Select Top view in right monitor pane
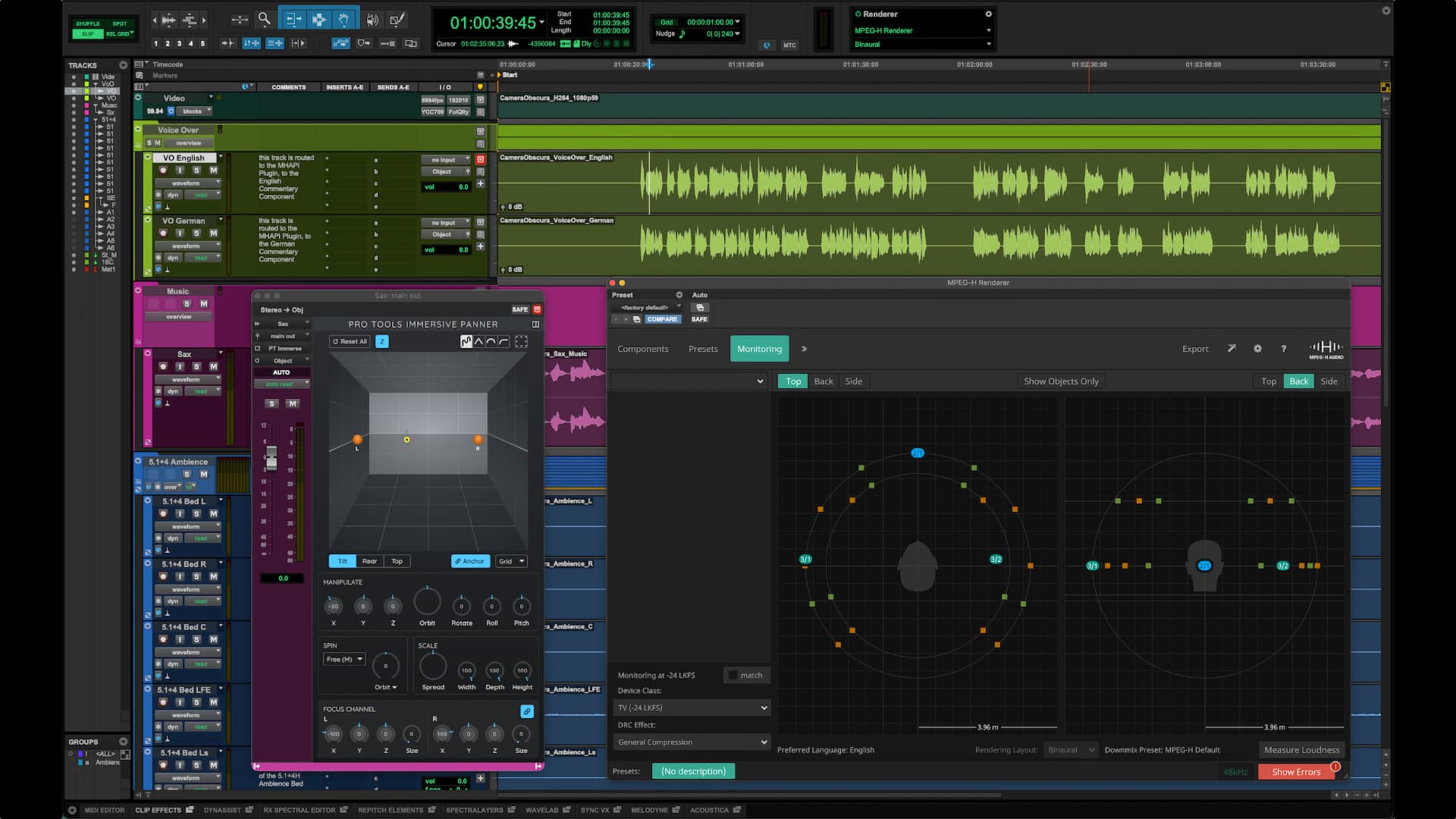The height and width of the screenshot is (819, 1456). (x=1268, y=381)
